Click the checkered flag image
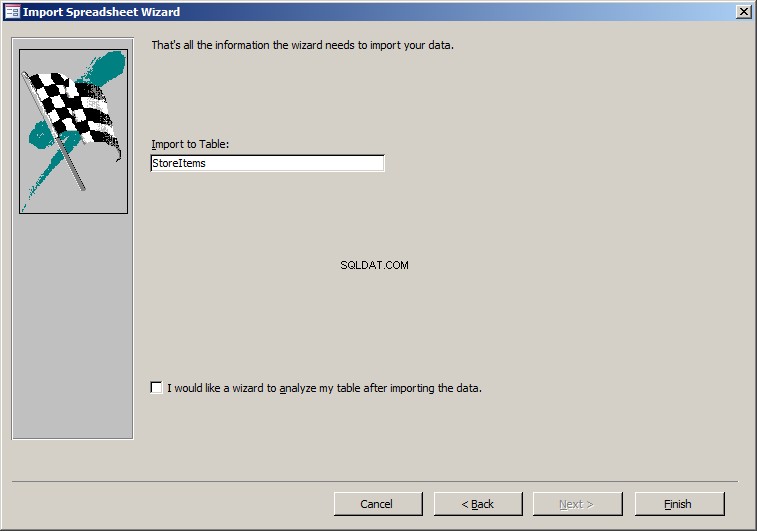 coord(73,131)
